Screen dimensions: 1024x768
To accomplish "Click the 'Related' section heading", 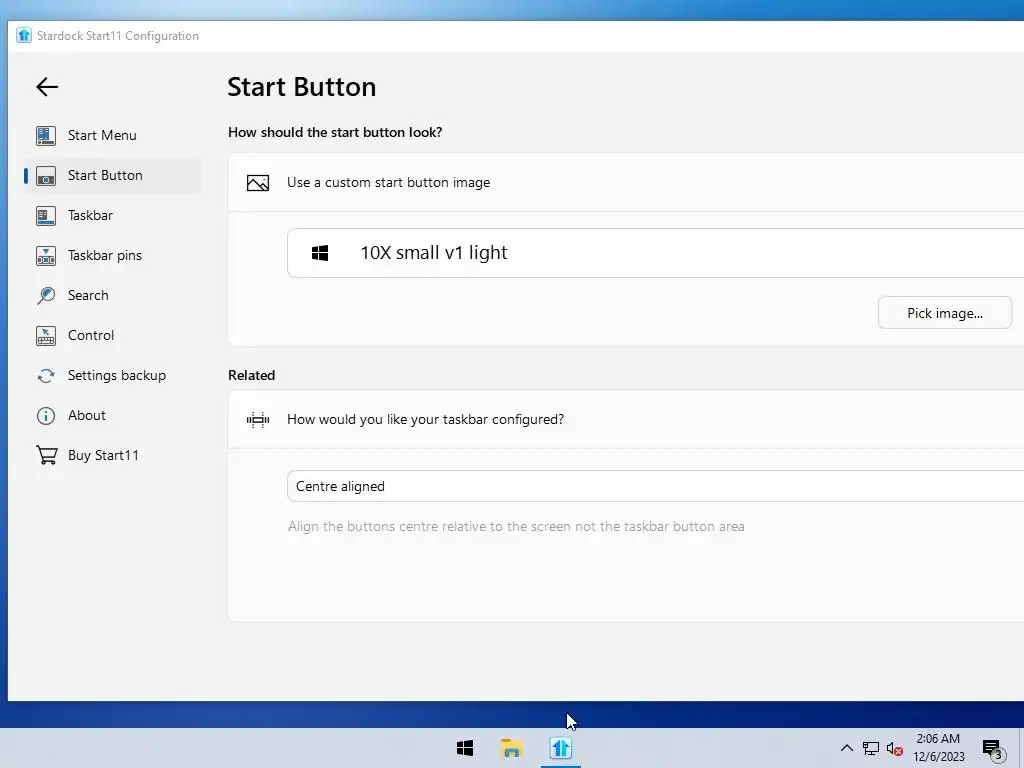I will tap(251, 376).
